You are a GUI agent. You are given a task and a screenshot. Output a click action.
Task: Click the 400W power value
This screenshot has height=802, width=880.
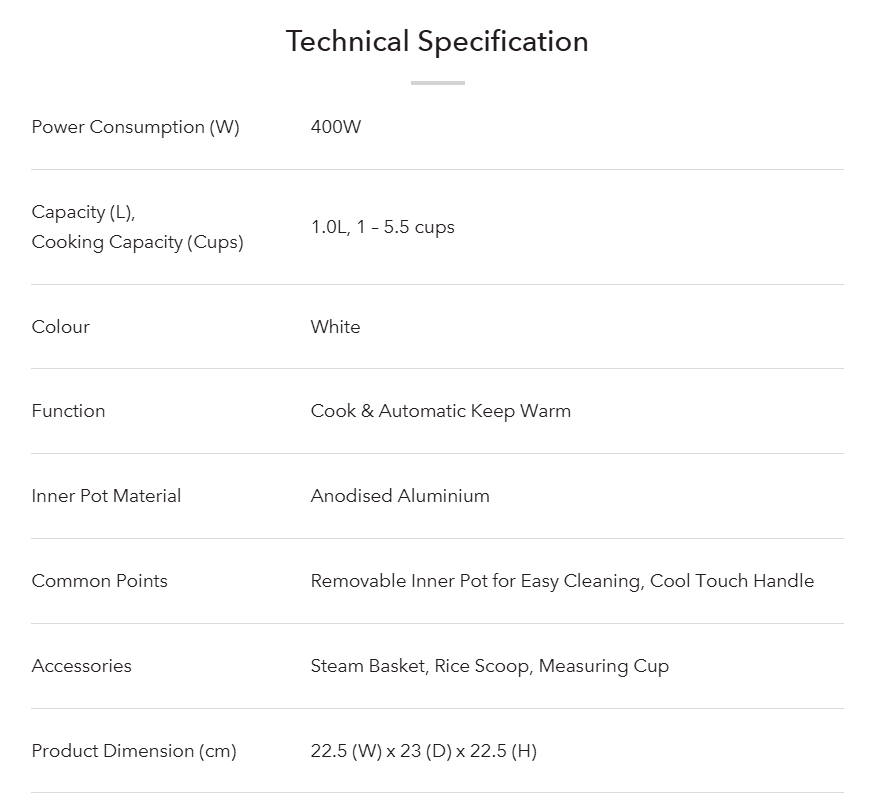(336, 127)
